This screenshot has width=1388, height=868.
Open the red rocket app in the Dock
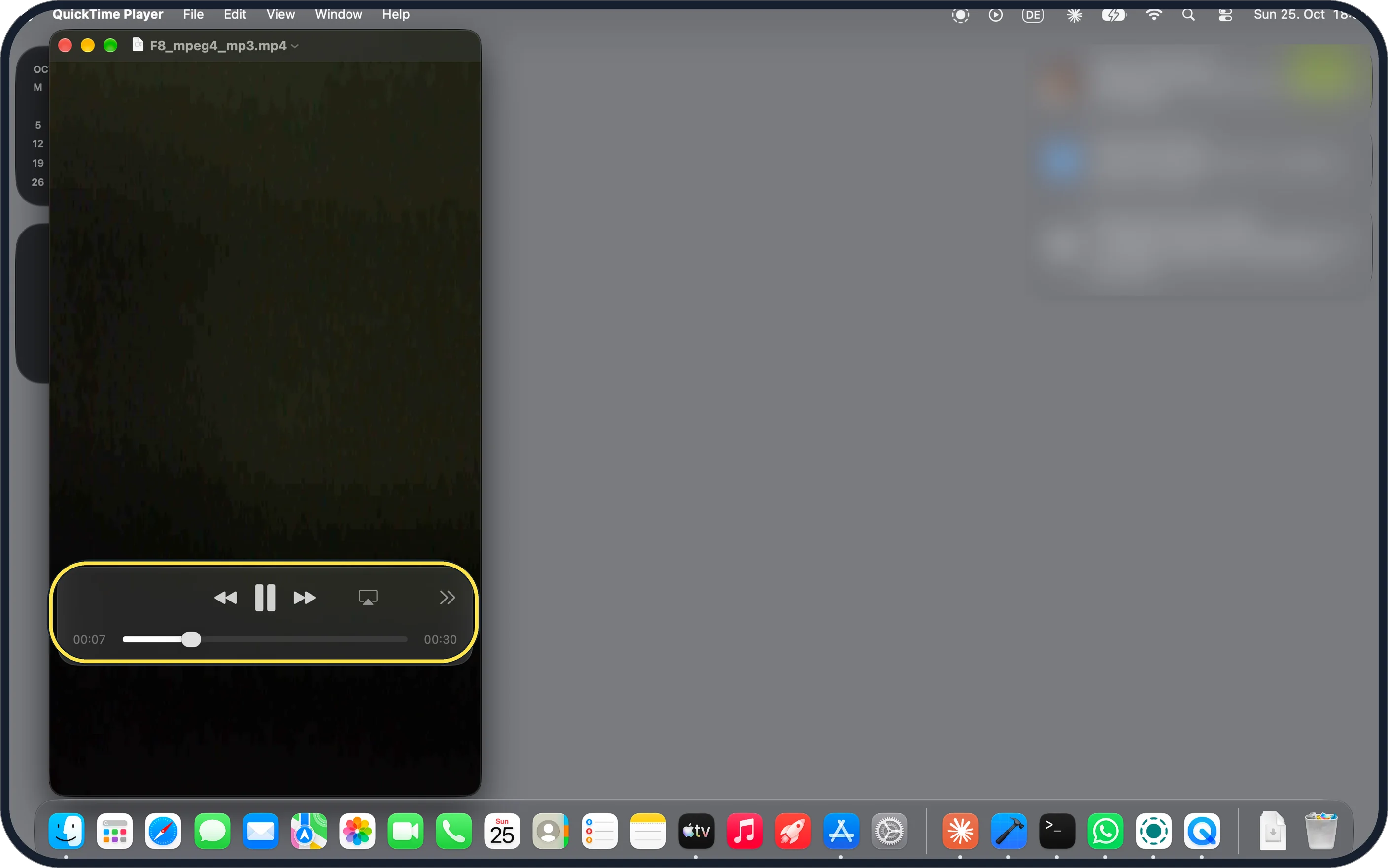[x=793, y=831]
